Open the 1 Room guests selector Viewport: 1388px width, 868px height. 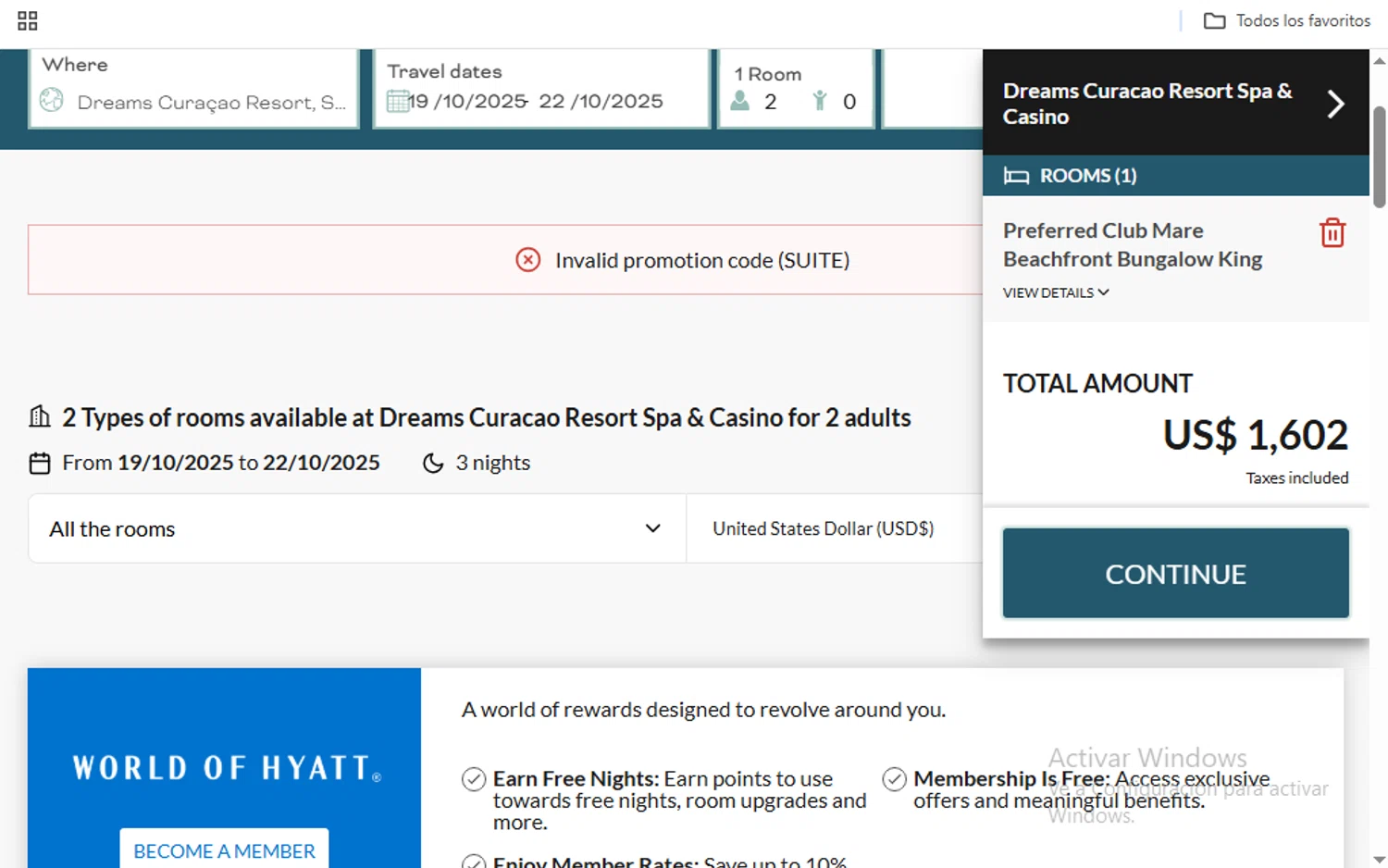click(797, 89)
